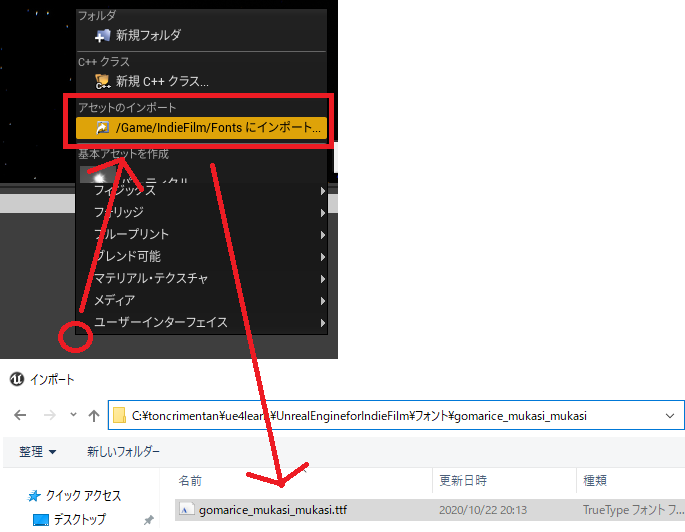Open recent locations dropdown chevron
Image resolution: width=685 pixels, height=532 pixels.
tap(73, 415)
